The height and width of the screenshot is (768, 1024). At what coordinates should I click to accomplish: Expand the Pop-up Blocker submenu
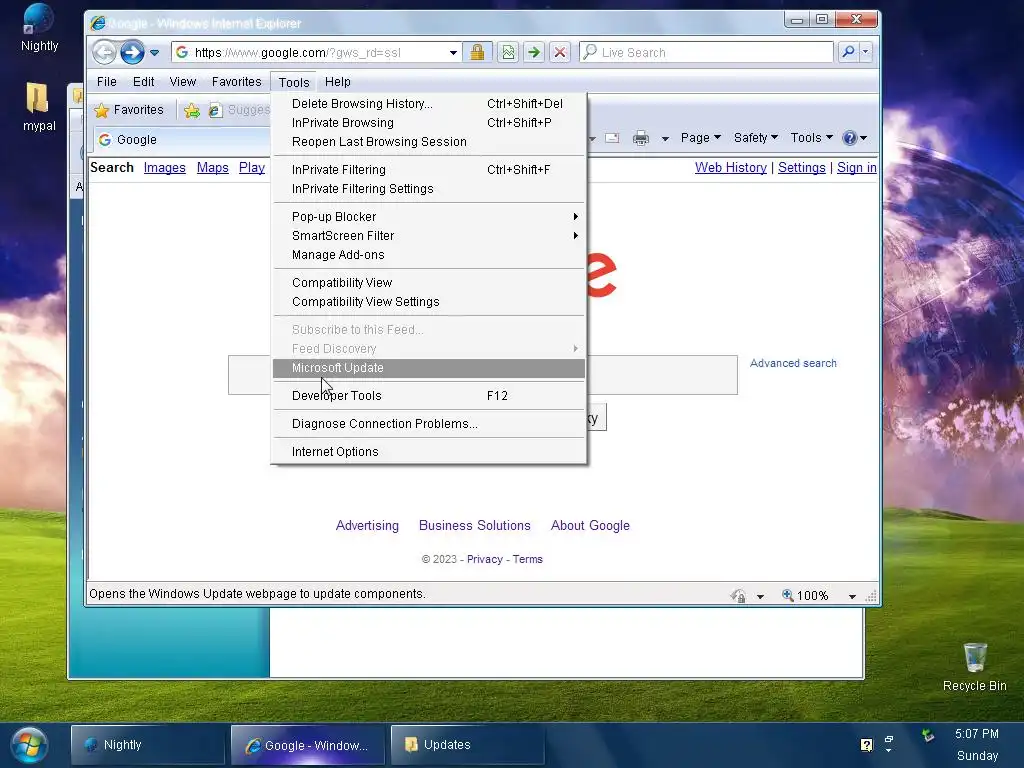click(428, 216)
